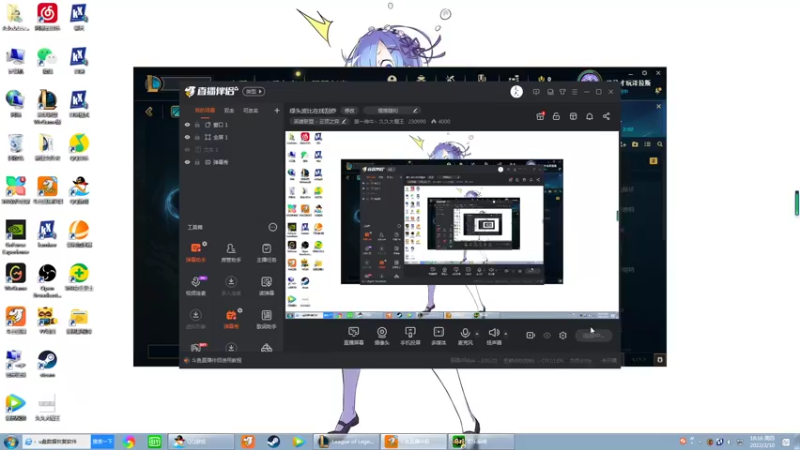Add a 多媒体 multimedia source
This screenshot has width=800, height=450.
(438, 336)
